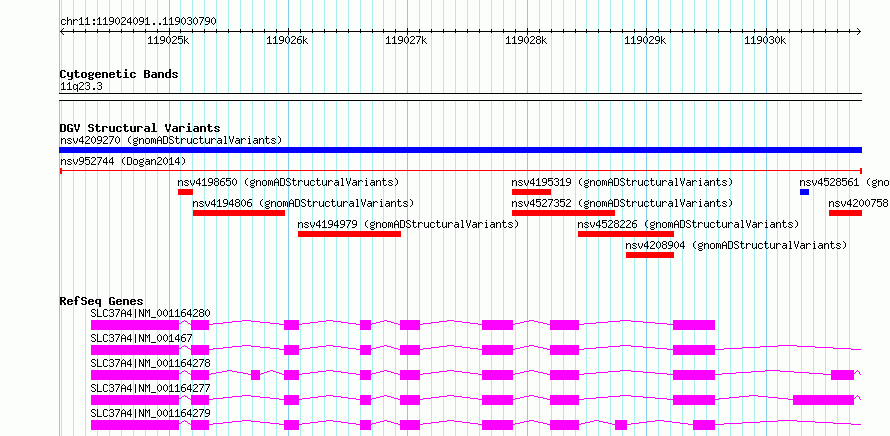Open the DGV Structural Variants track heading
This screenshot has height=436, width=890.
(140, 128)
